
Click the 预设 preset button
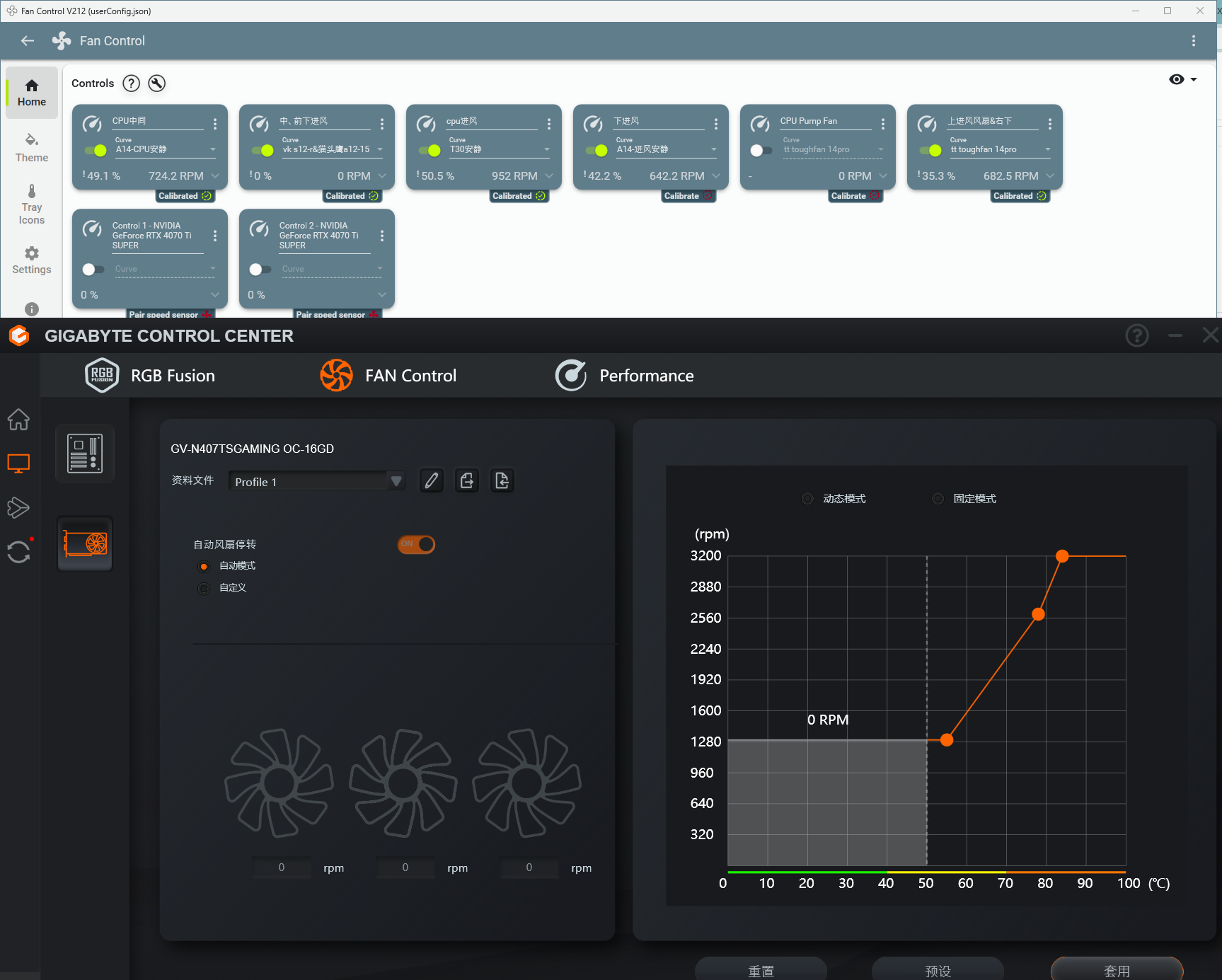[x=938, y=969]
